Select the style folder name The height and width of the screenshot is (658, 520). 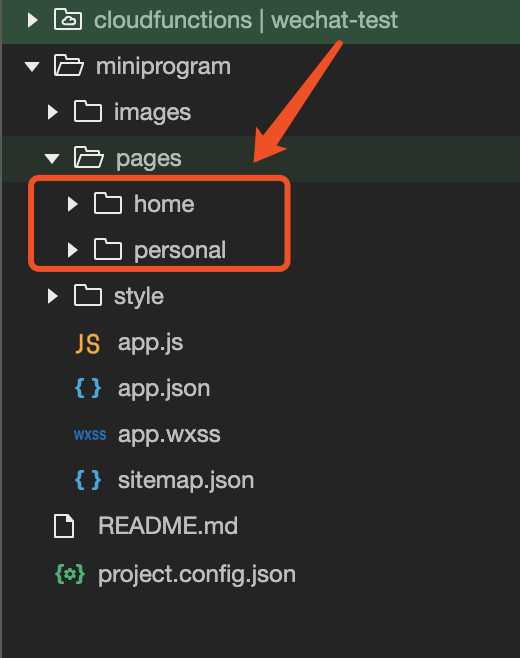139,297
